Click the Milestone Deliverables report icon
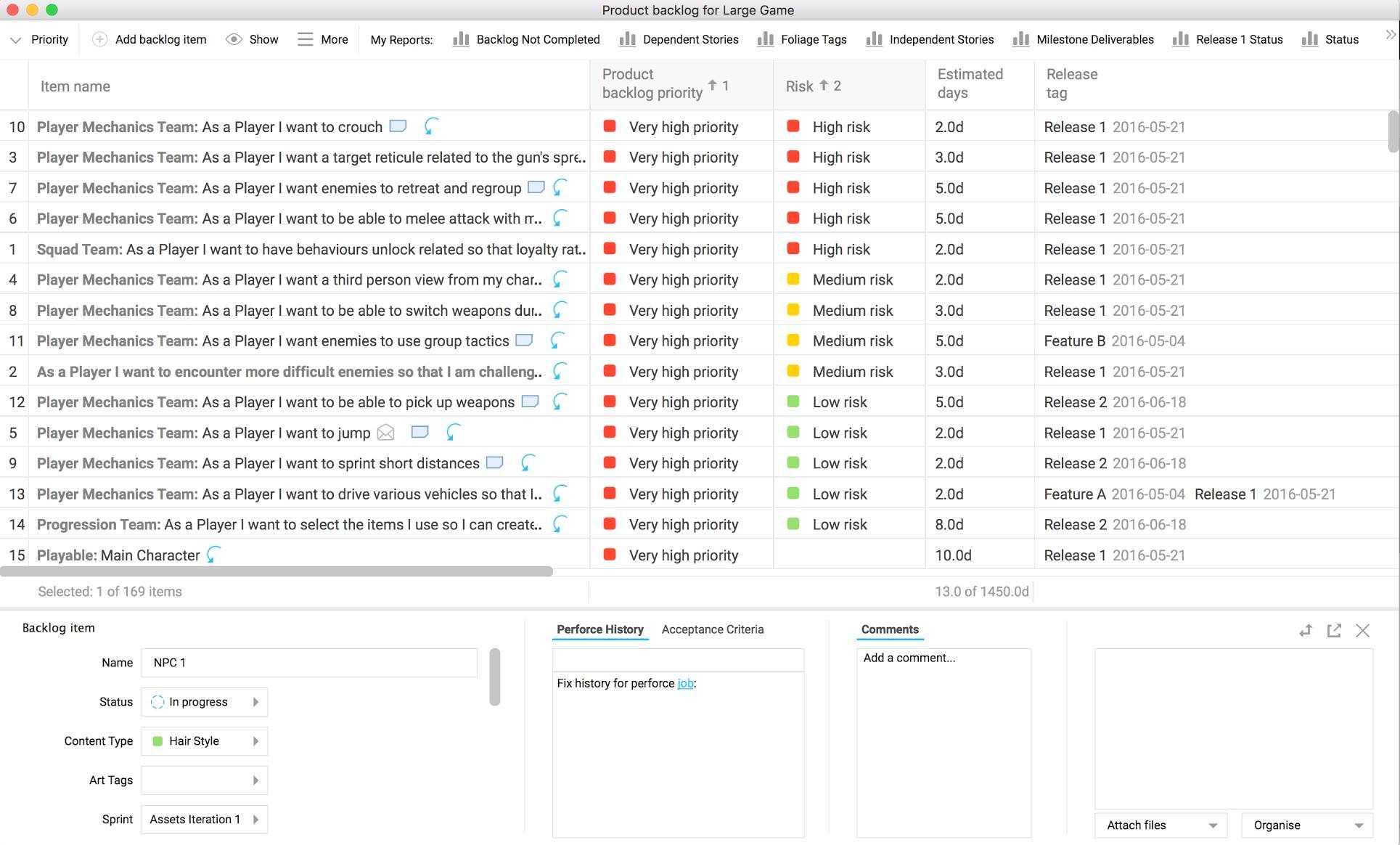Viewport: 1400px width, 845px height. tap(1019, 38)
